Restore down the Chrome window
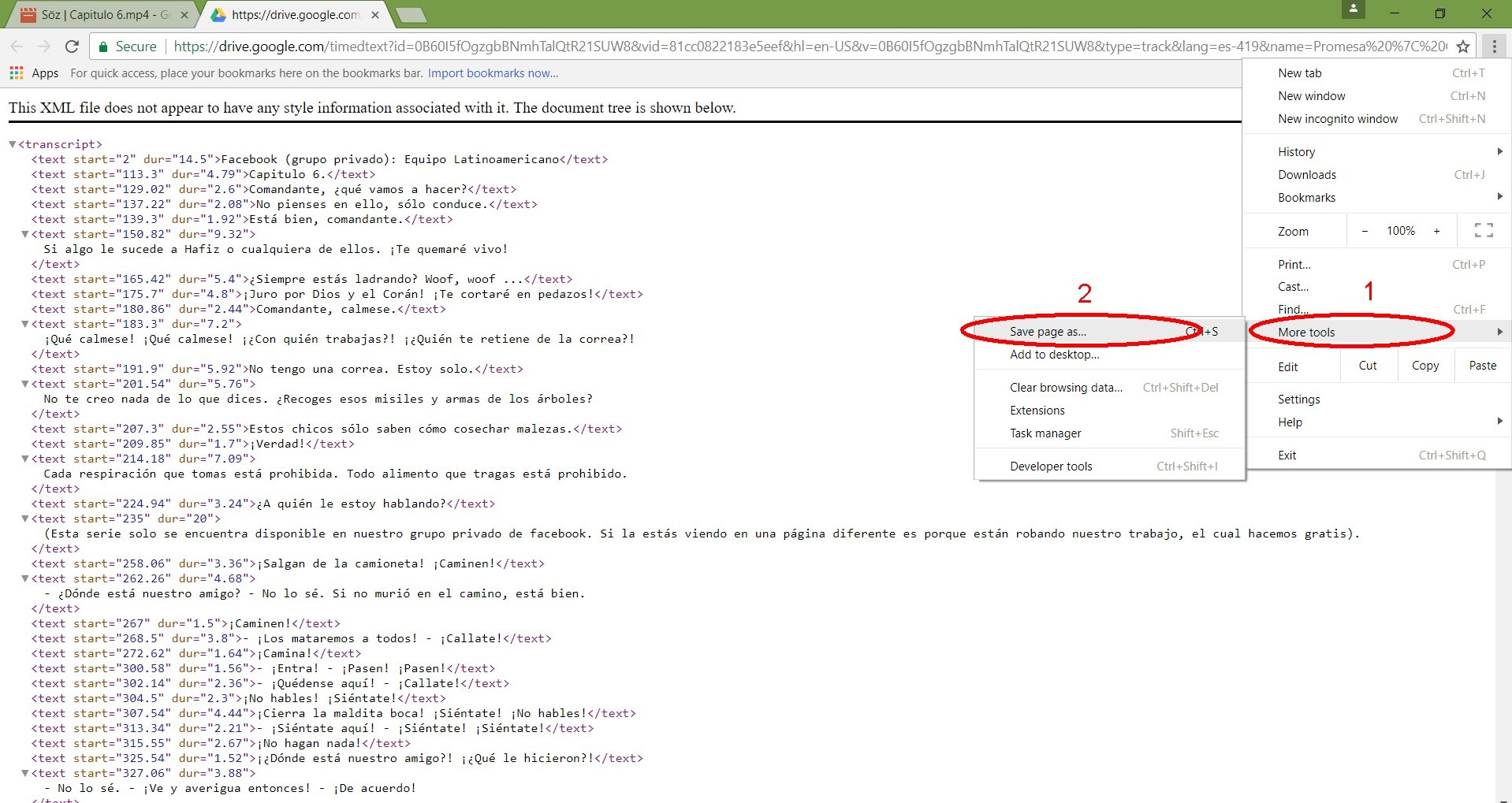The image size is (1512, 803). pos(1439,13)
